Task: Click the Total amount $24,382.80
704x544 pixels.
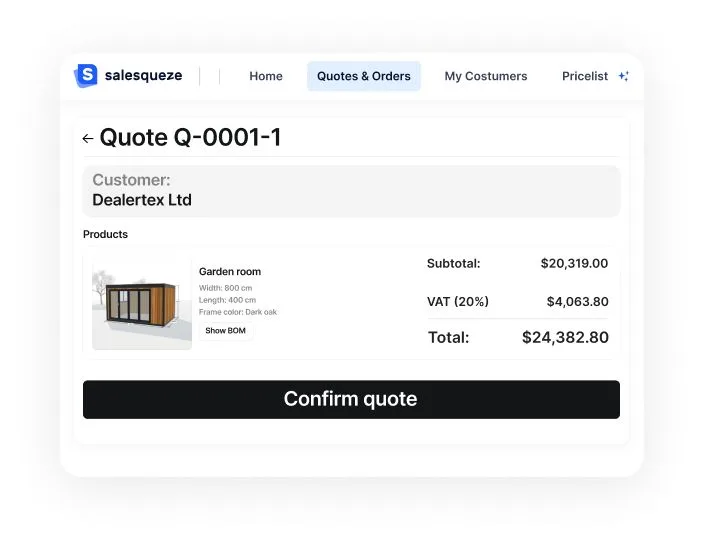Action: click(x=565, y=338)
